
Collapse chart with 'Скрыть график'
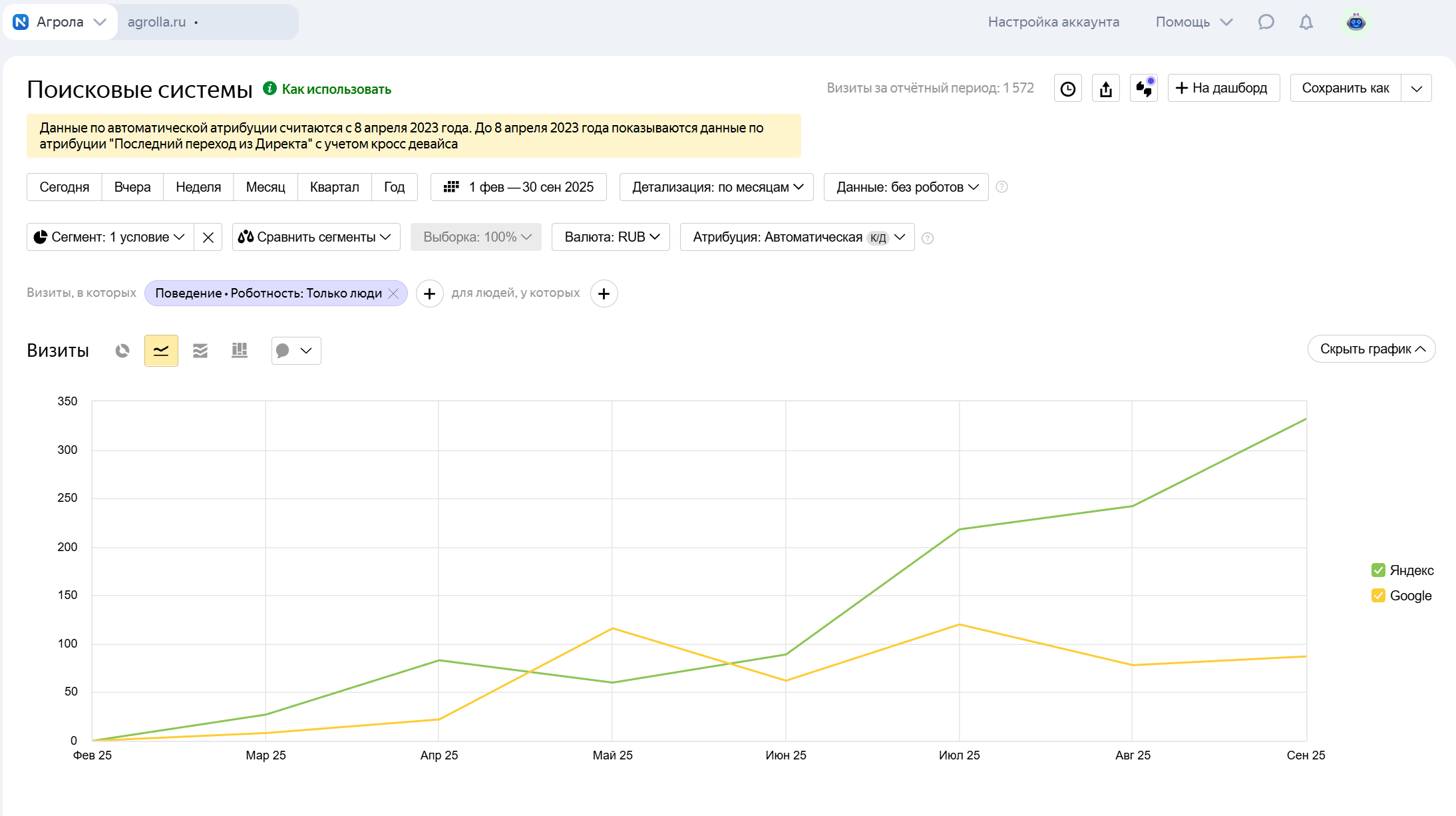1371,349
